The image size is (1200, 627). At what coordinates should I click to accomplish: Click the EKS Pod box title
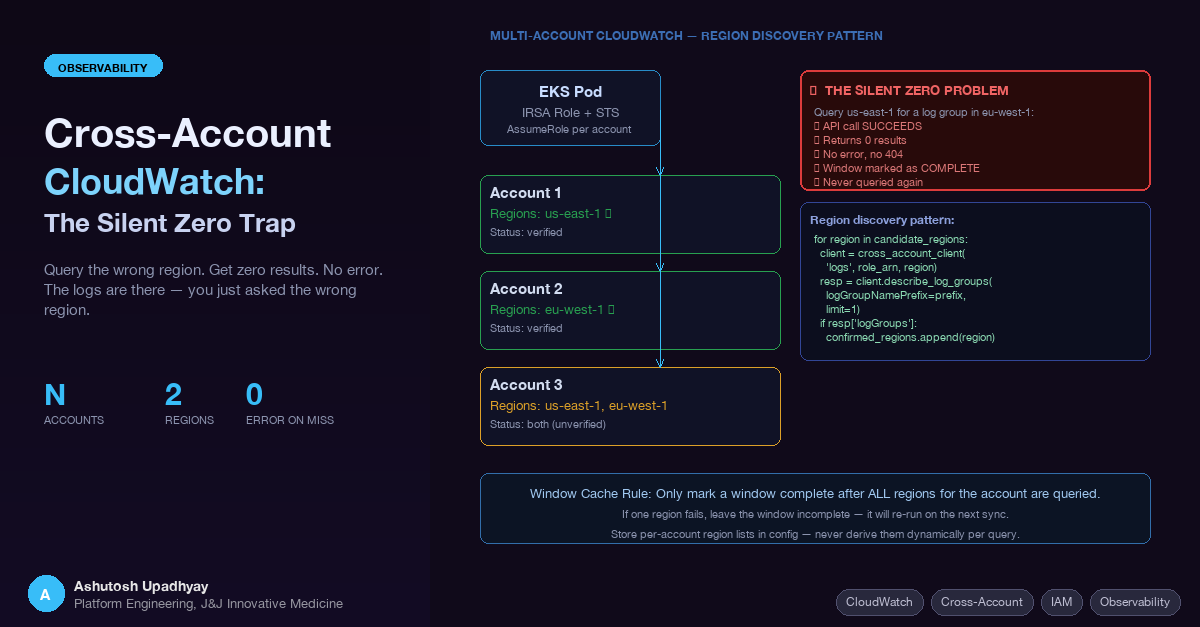pyautogui.click(x=570, y=92)
